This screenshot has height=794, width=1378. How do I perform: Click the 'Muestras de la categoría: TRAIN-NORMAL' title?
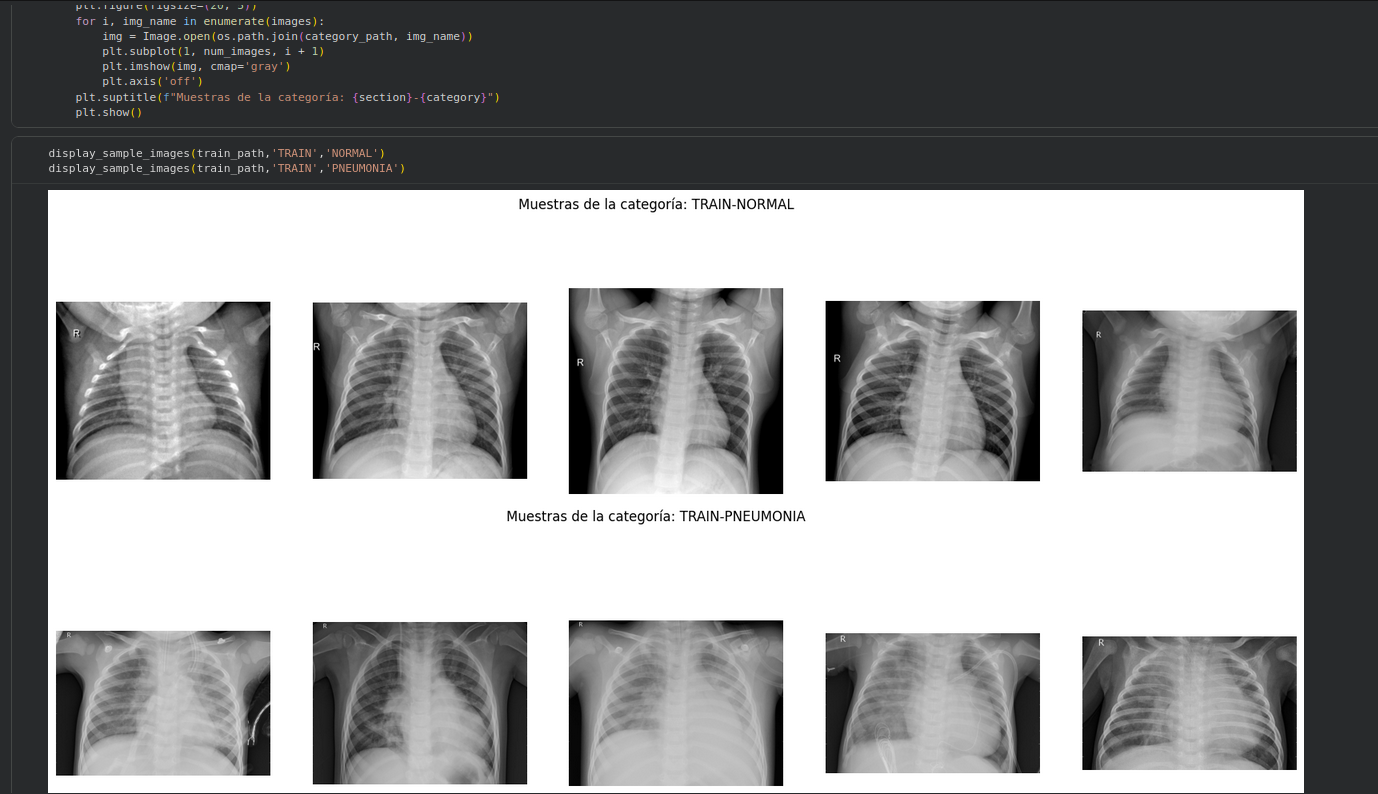pos(656,204)
